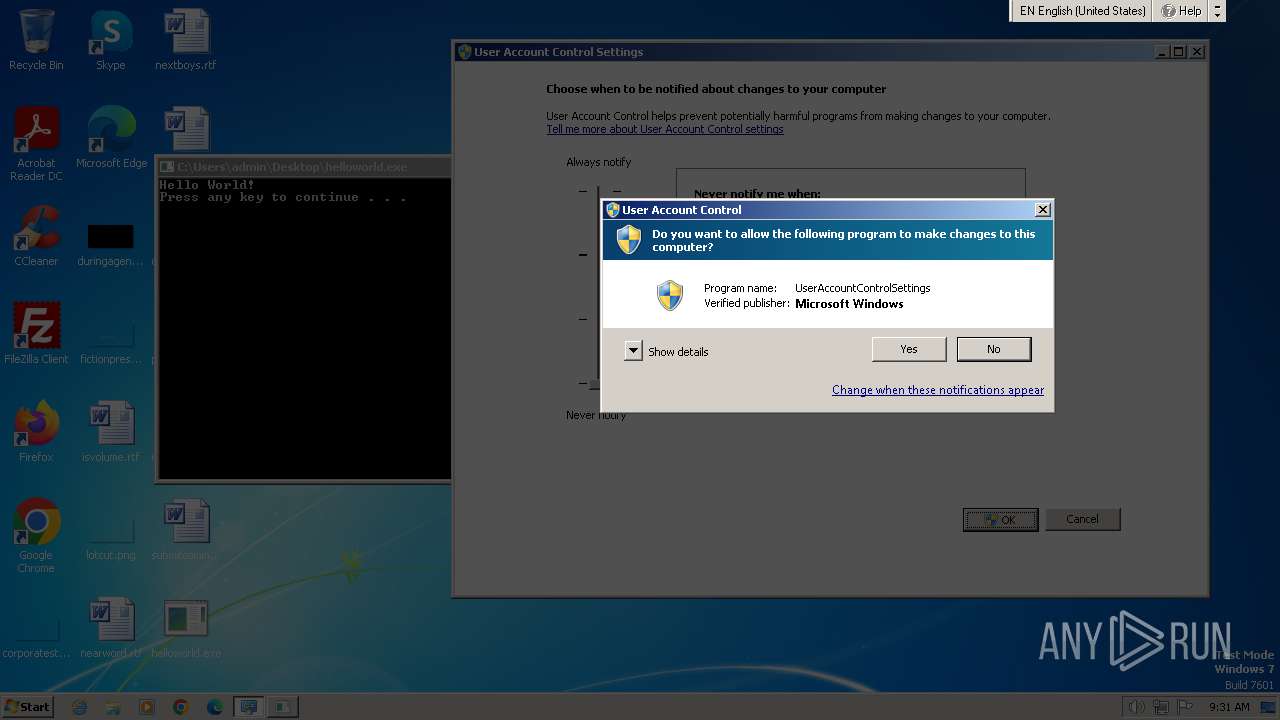Click the helloworld.exe console title bar icon
This screenshot has height=720, width=1280.
[x=168, y=167]
